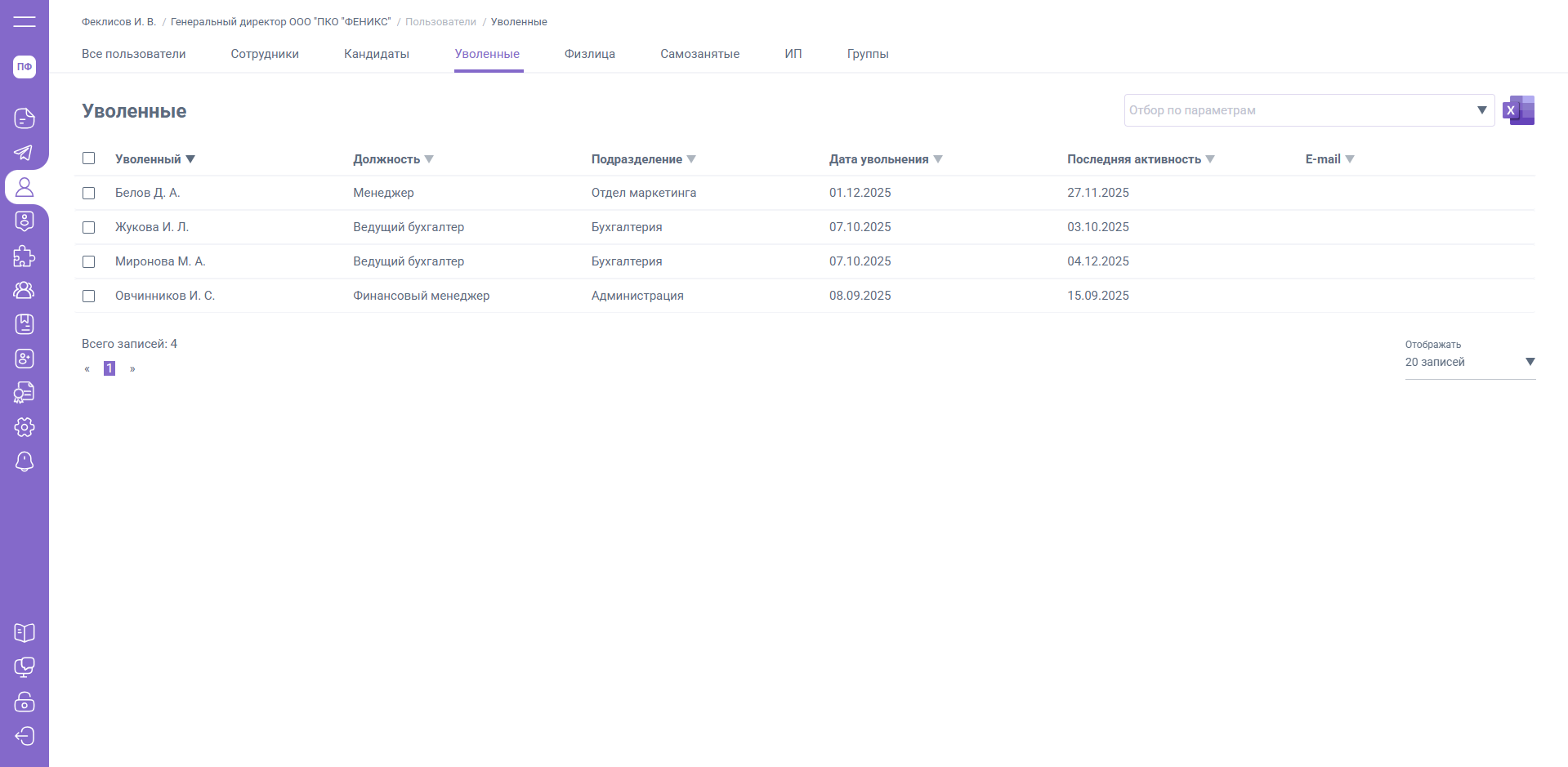Image resolution: width=1568 pixels, height=767 pixels.
Task: Open the notifications bell icon
Action: (25, 462)
